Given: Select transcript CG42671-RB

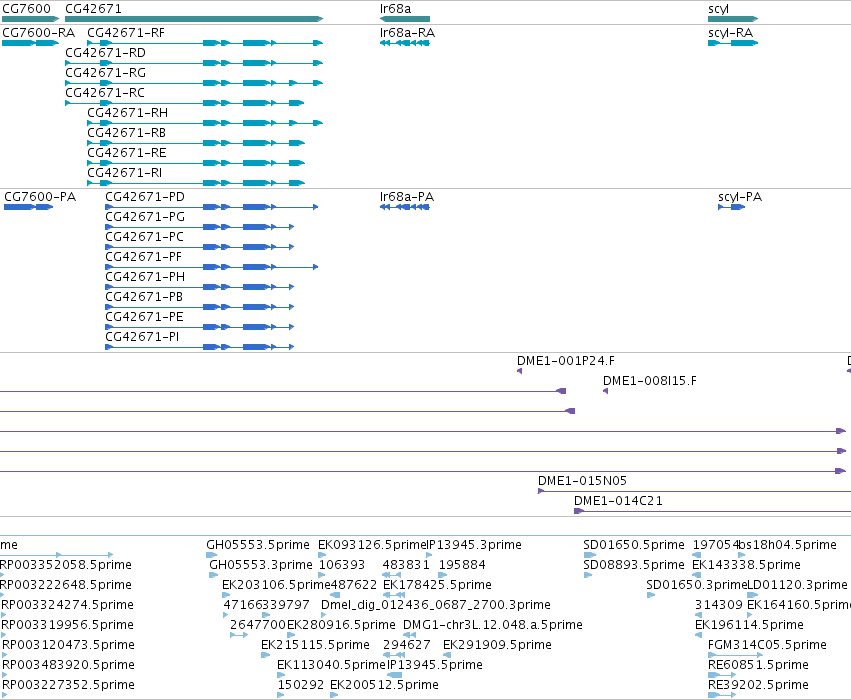Looking at the screenshot, I should (126, 133).
